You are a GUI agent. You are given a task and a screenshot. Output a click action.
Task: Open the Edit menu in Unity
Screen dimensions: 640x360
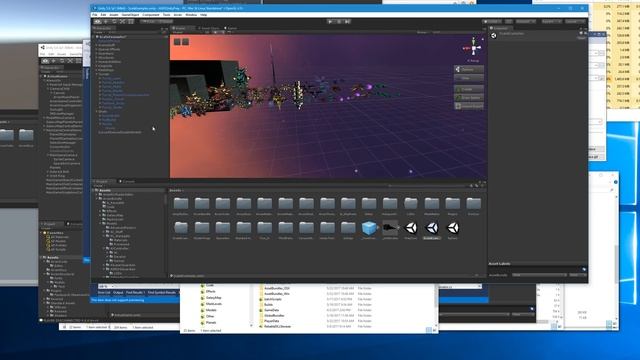coord(103,15)
